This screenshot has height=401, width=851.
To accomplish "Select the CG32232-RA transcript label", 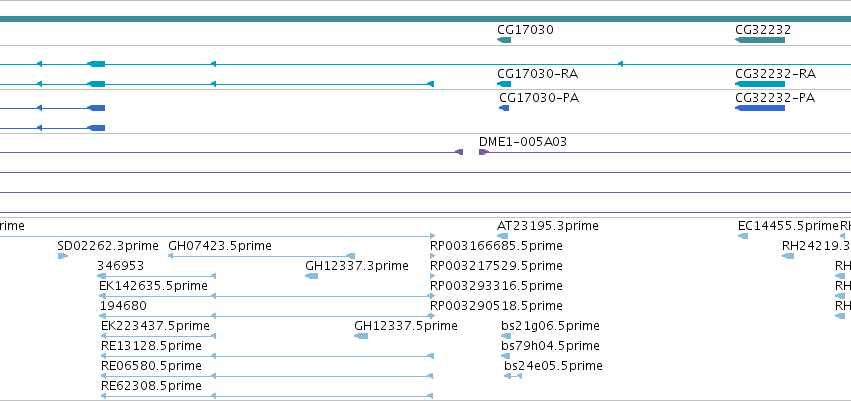I will [x=775, y=74].
